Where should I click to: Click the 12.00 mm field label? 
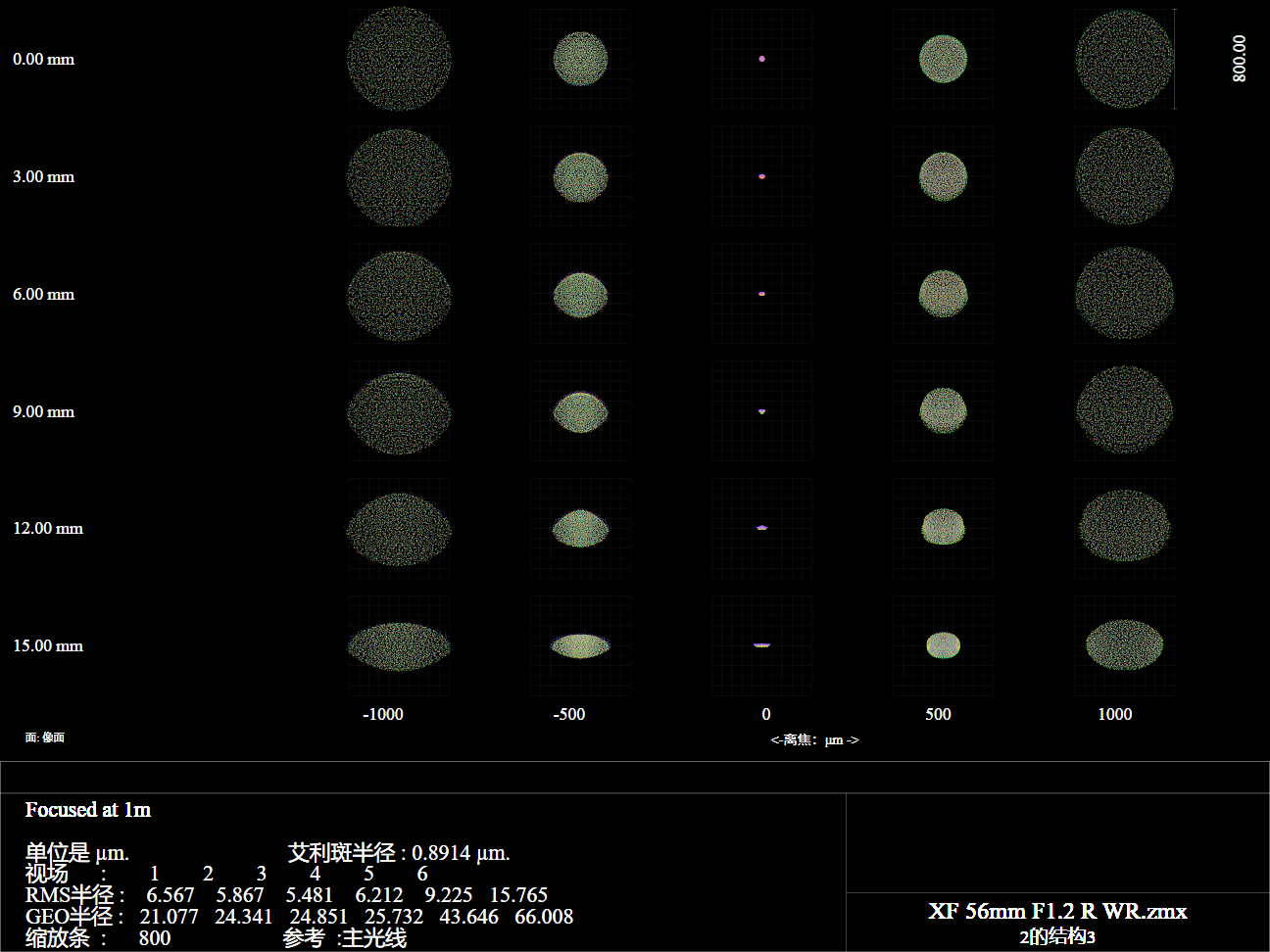coord(48,528)
